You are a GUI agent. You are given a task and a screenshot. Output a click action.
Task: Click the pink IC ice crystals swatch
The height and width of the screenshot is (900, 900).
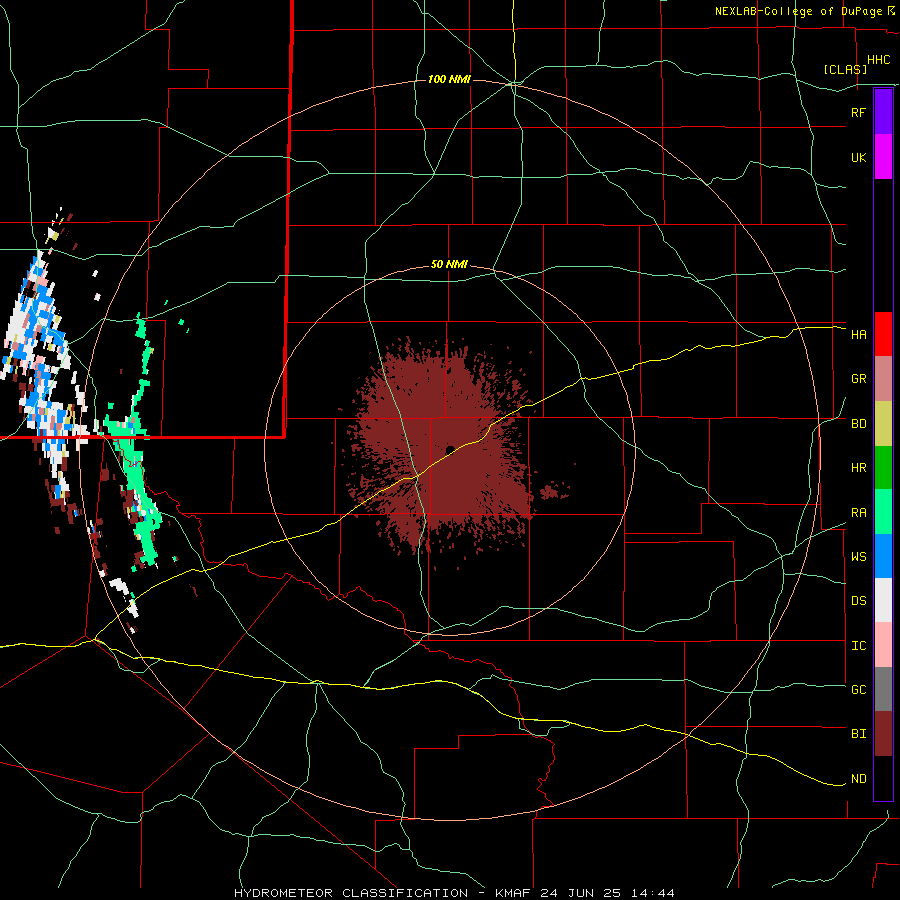click(x=883, y=645)
